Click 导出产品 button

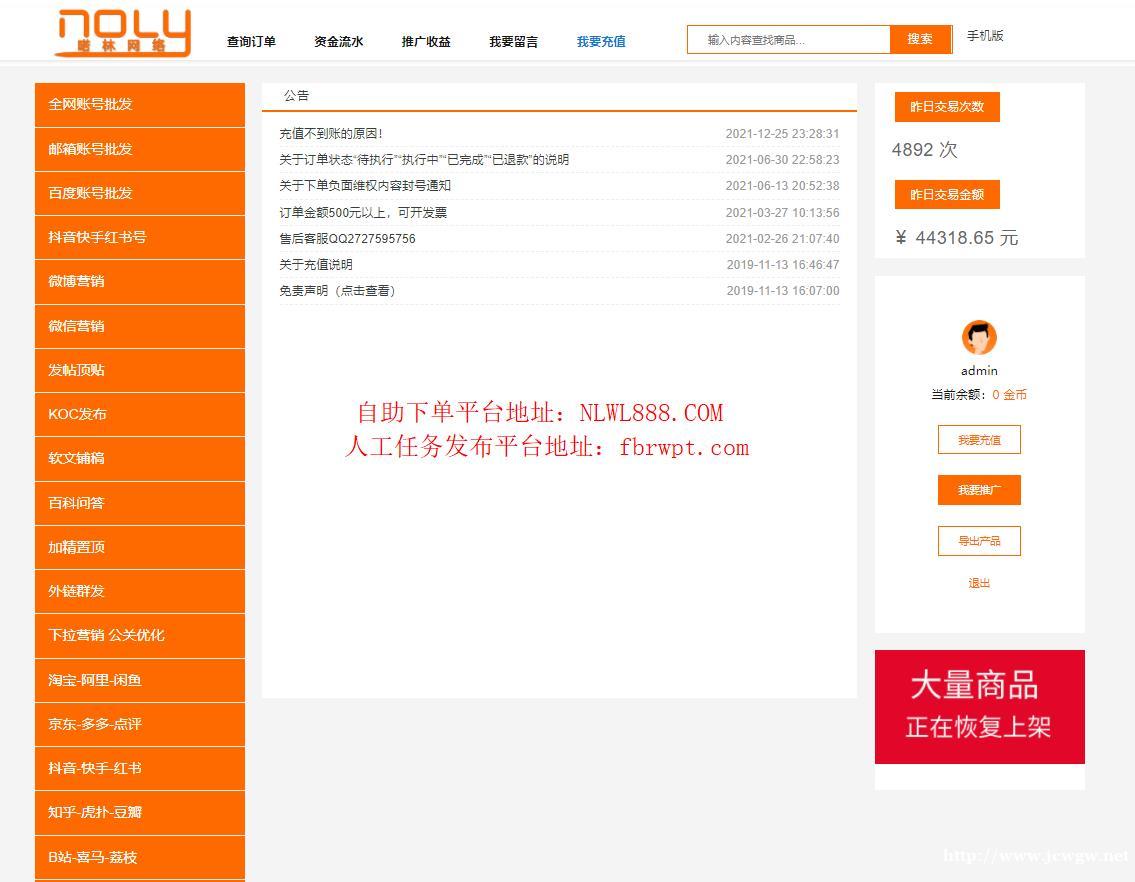[x=979, y=541]
